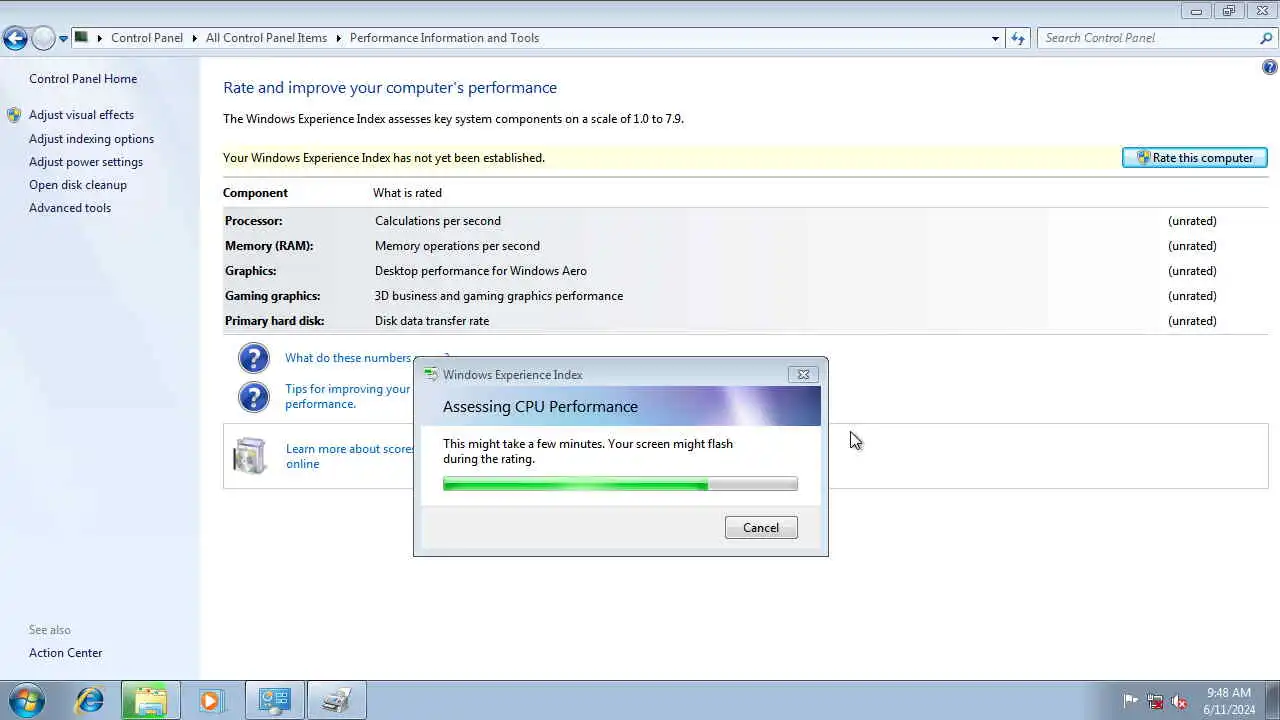This screenshot has width=1280, height=720.
Task: Refresh the Control Panel page
Action: click(x=1018, y=38)
